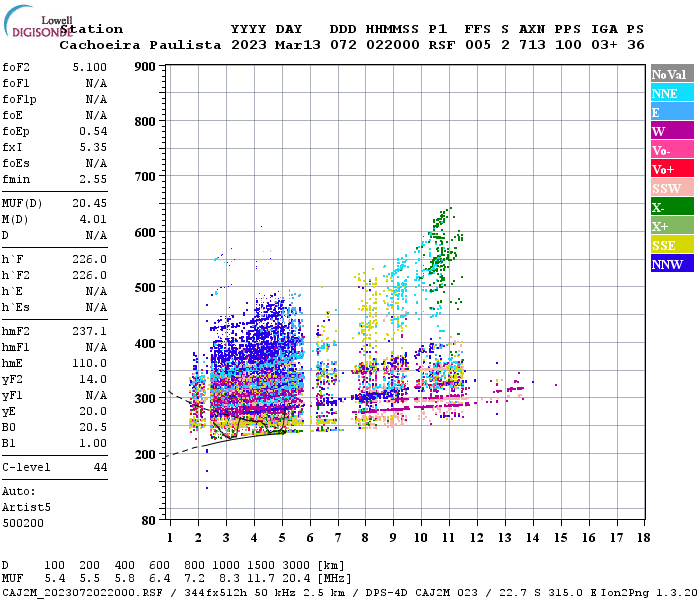Screen dimensions: 700x600
Task: Click the yF2 value 14.0
Action: 93,380
